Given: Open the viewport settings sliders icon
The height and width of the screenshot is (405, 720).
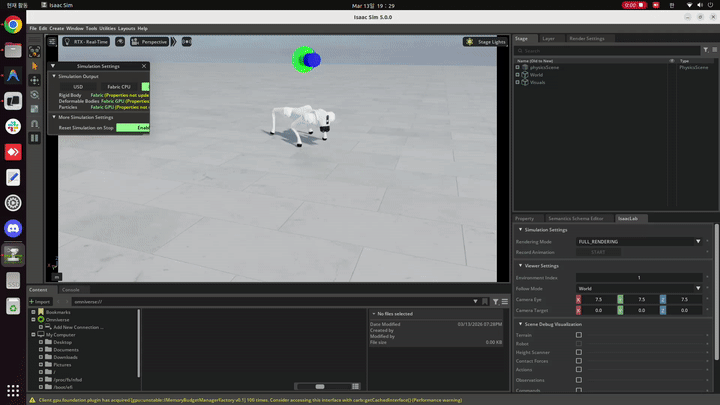Looking at the screenshot, I should (53, 42).
